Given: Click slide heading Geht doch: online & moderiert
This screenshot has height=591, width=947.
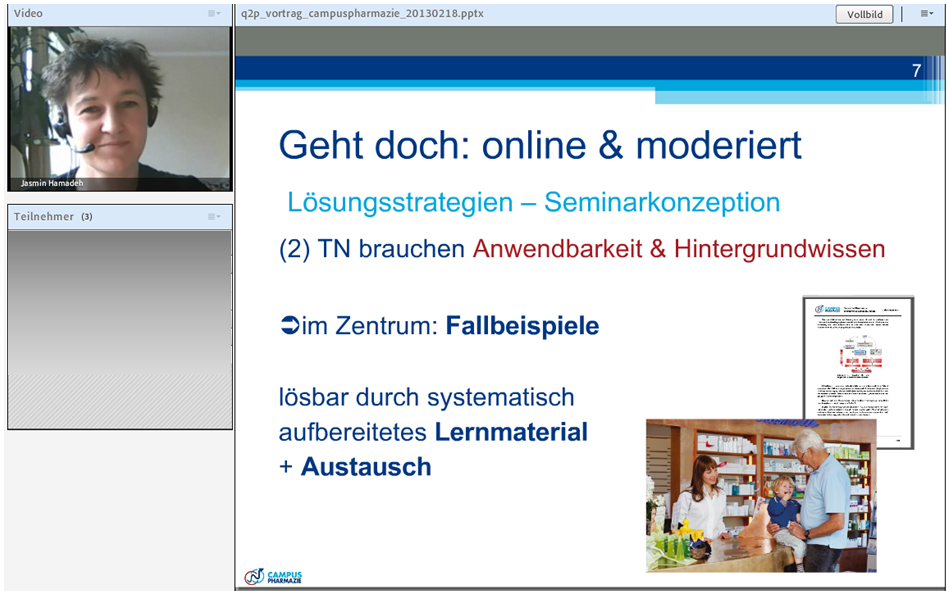Looking at the screenshot, I should tap(540, 145).
